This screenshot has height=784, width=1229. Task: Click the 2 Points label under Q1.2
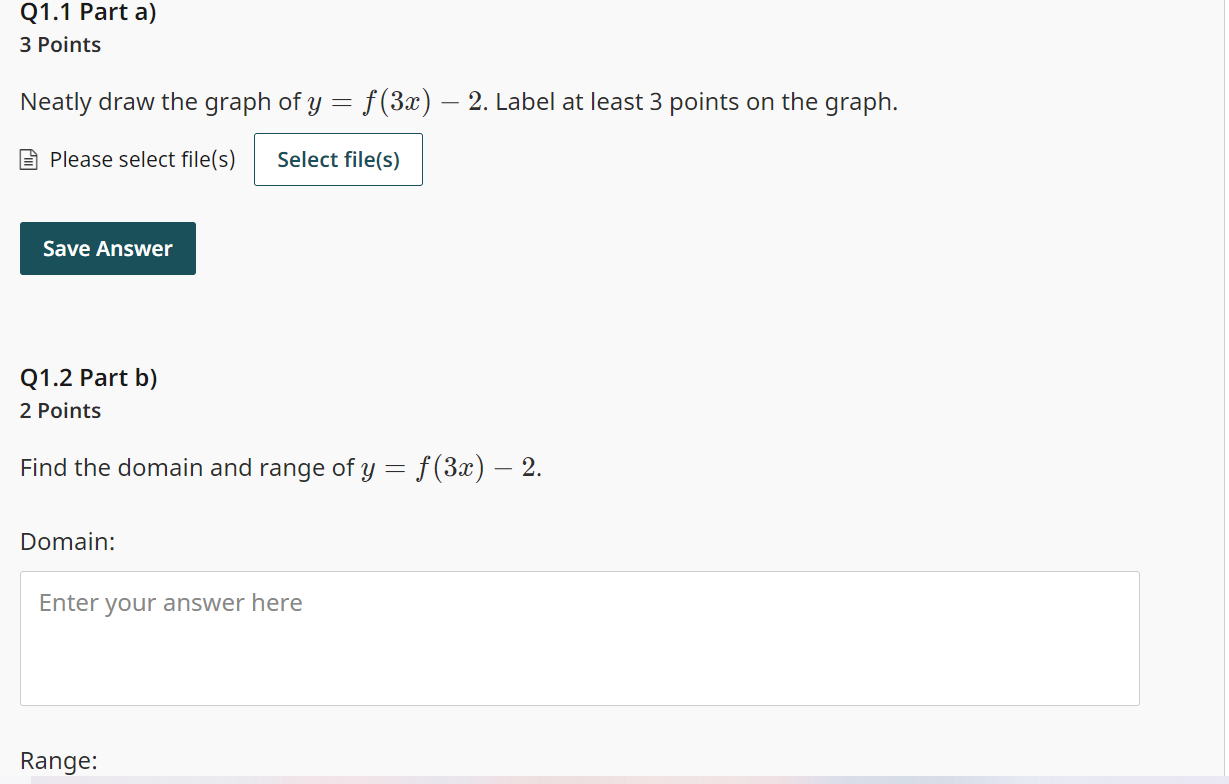[x=60, y=410]
